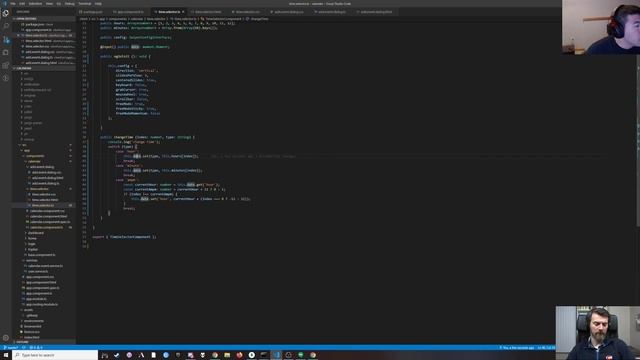The width and height of the screenshot is (640, 360).
Task: Collapse the Open Editors section header
Action: coord(44,19)
